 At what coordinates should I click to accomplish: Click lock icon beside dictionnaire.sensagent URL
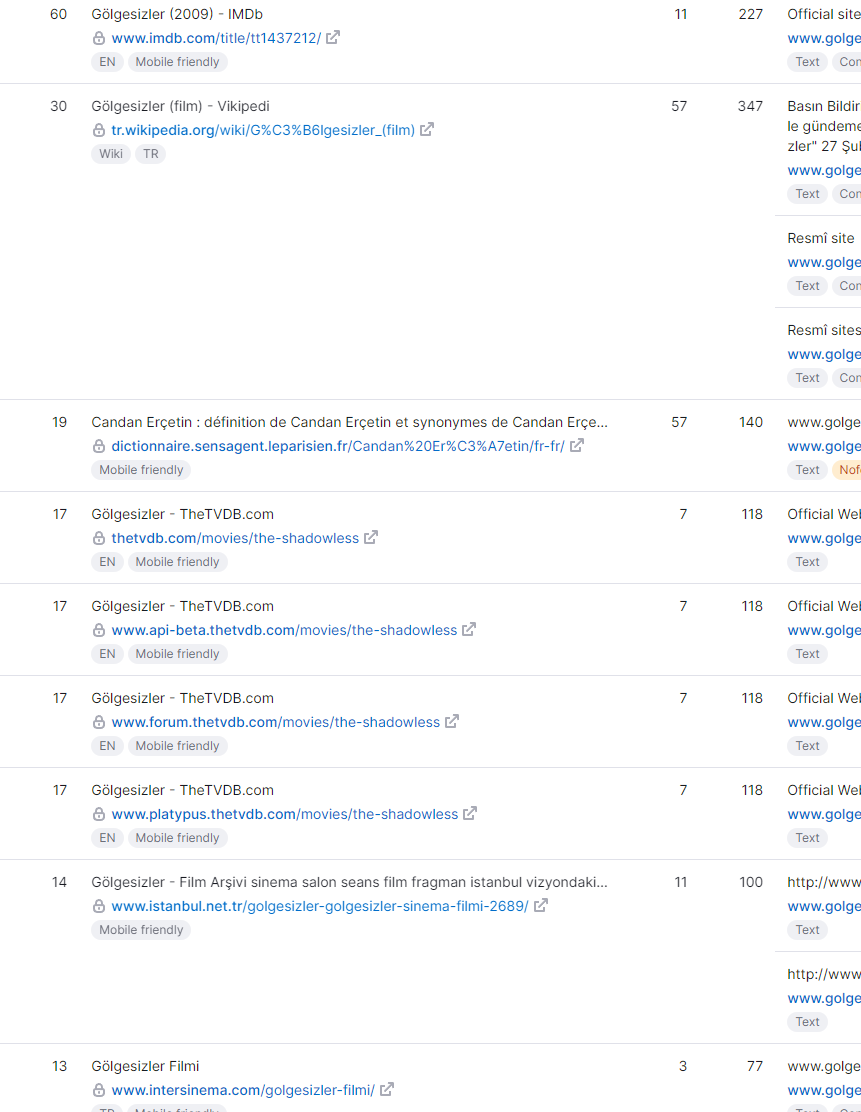99,446
